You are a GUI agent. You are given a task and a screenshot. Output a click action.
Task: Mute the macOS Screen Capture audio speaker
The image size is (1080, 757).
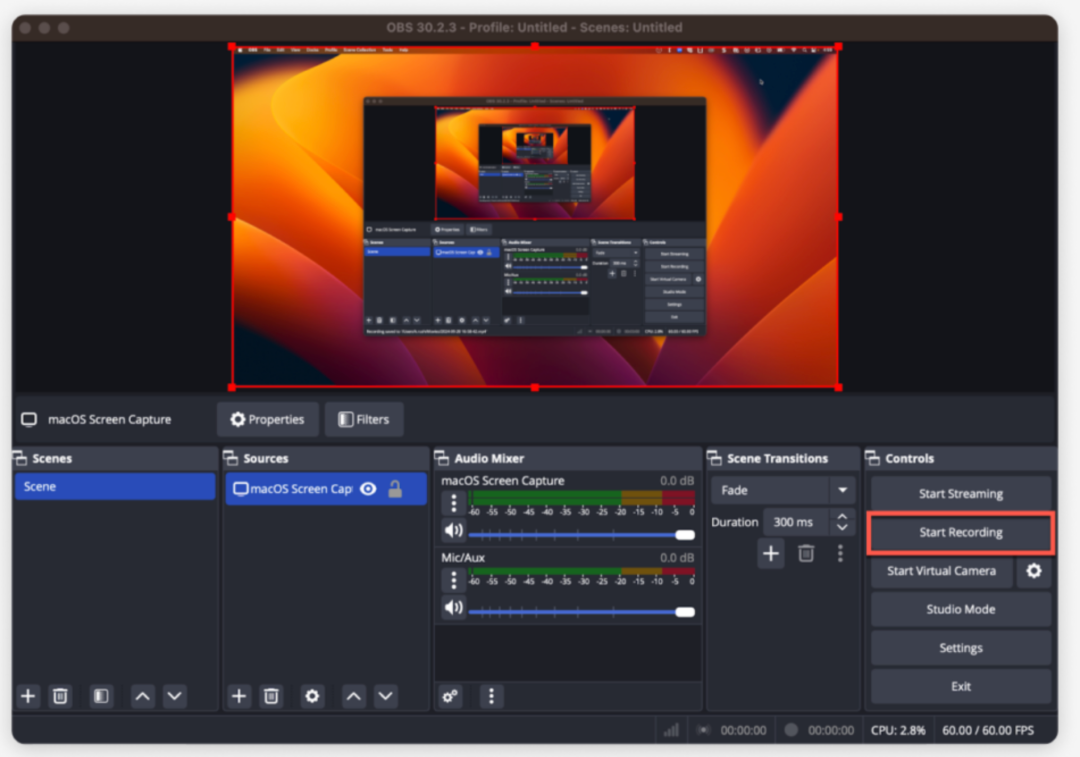click(x=453, y=530)
